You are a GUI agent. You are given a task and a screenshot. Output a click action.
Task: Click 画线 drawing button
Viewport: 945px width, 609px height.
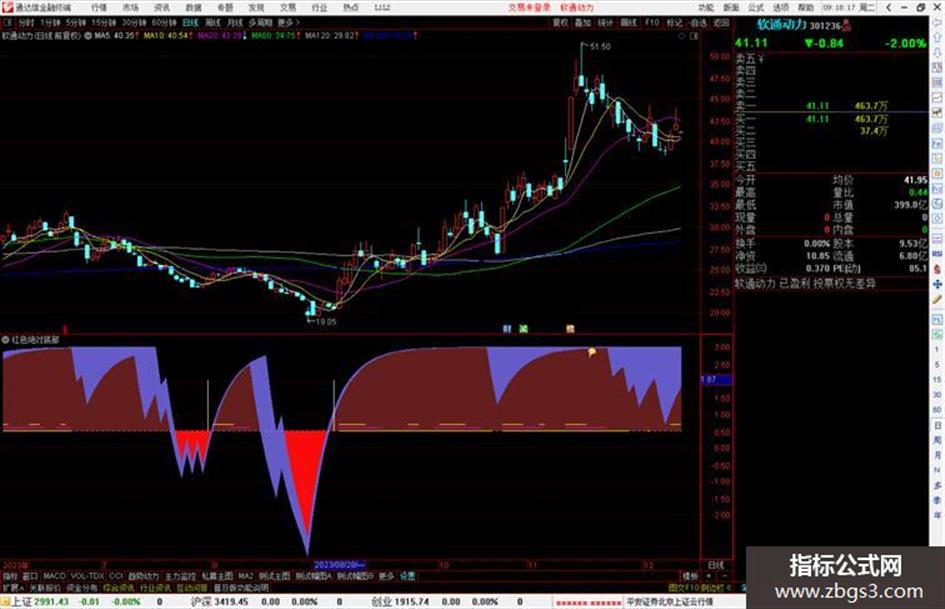(629, 22)
